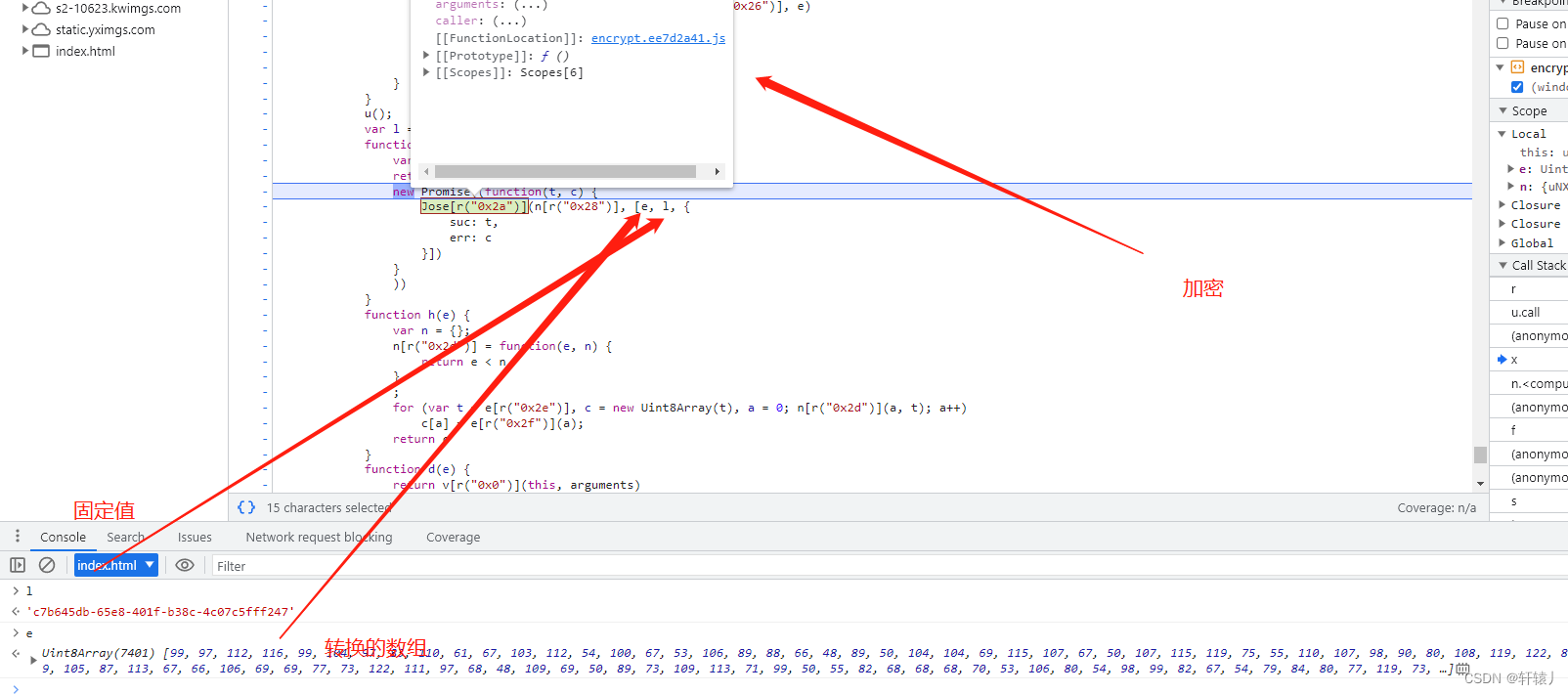The image size is (1568, 694).
Task: Expand the static.yximgs.com domain node
Action: (25, 29)
